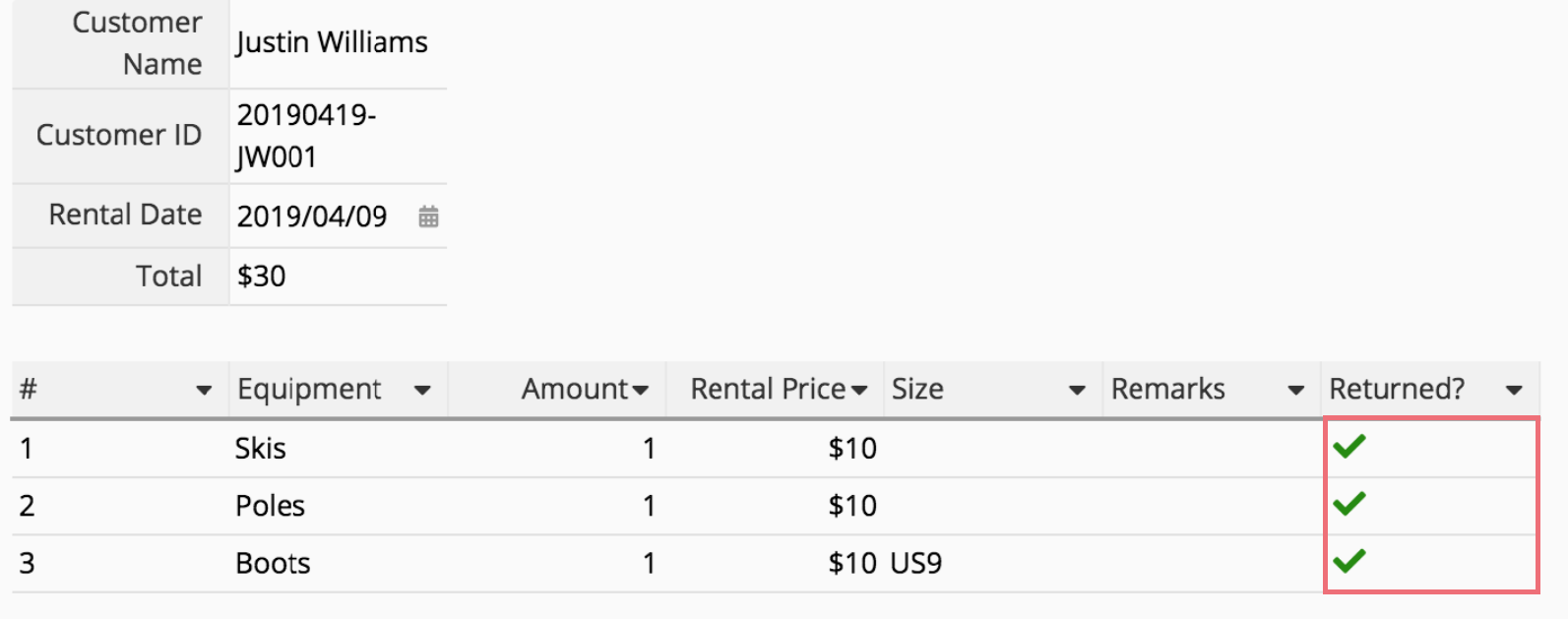
Task: Click the Customer ID value field
Action: click(x=339, y=136)
